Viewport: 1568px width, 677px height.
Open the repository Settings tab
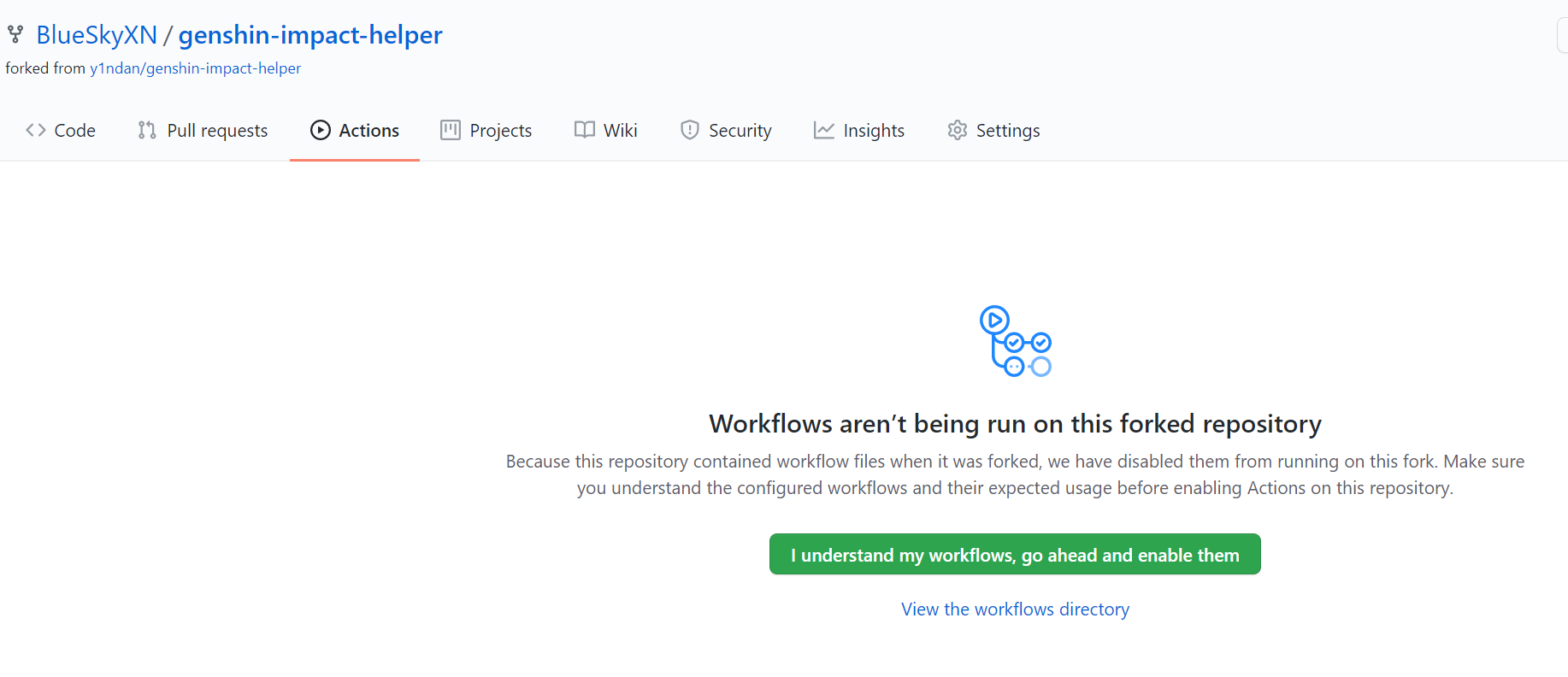pos(993,130)
